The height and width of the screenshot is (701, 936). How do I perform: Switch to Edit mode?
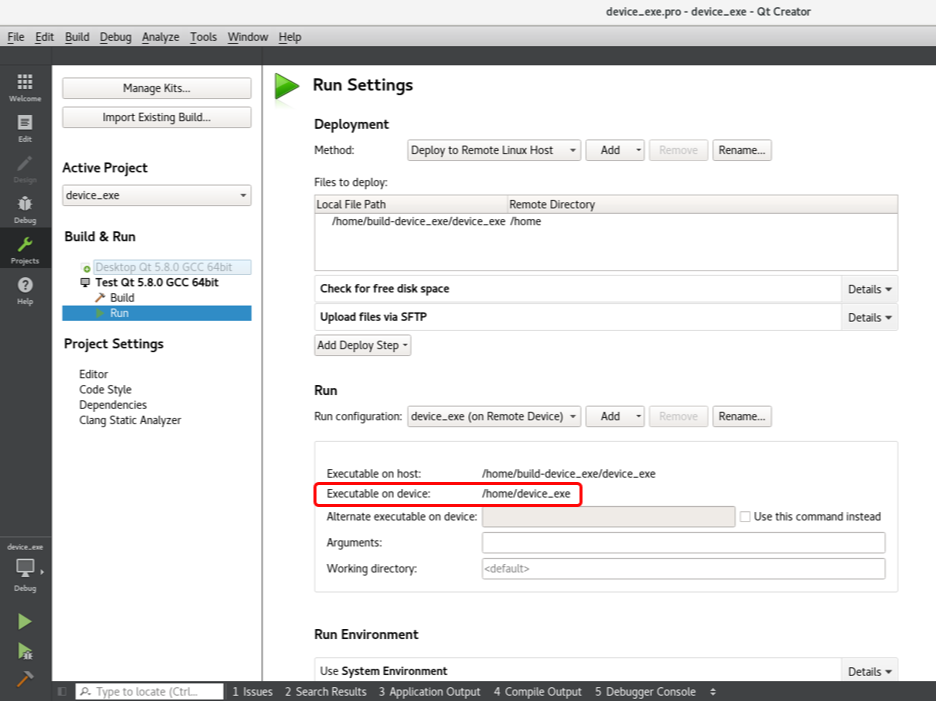pos(25,128)
